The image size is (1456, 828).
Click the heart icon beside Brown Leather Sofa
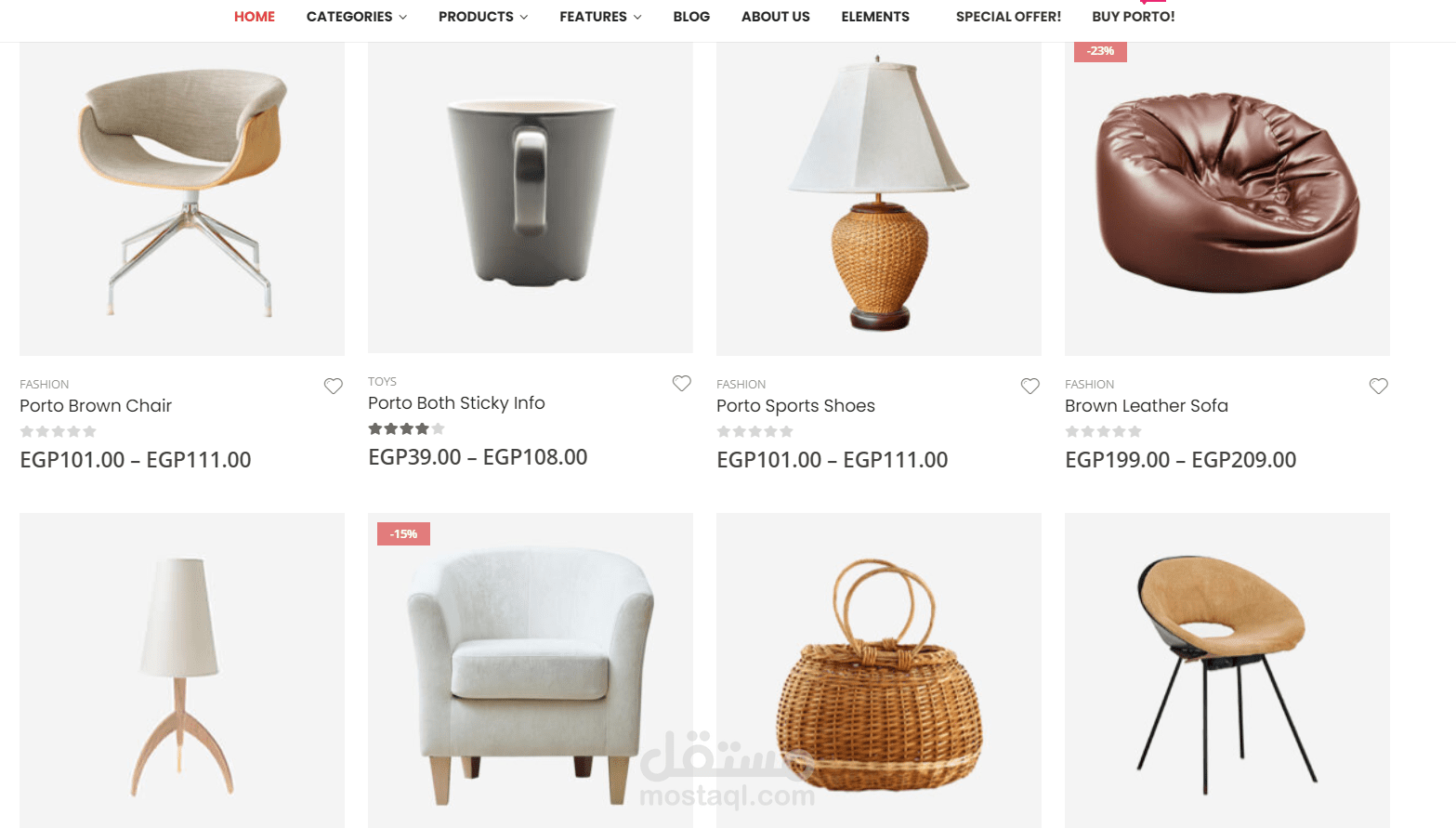1379,386
